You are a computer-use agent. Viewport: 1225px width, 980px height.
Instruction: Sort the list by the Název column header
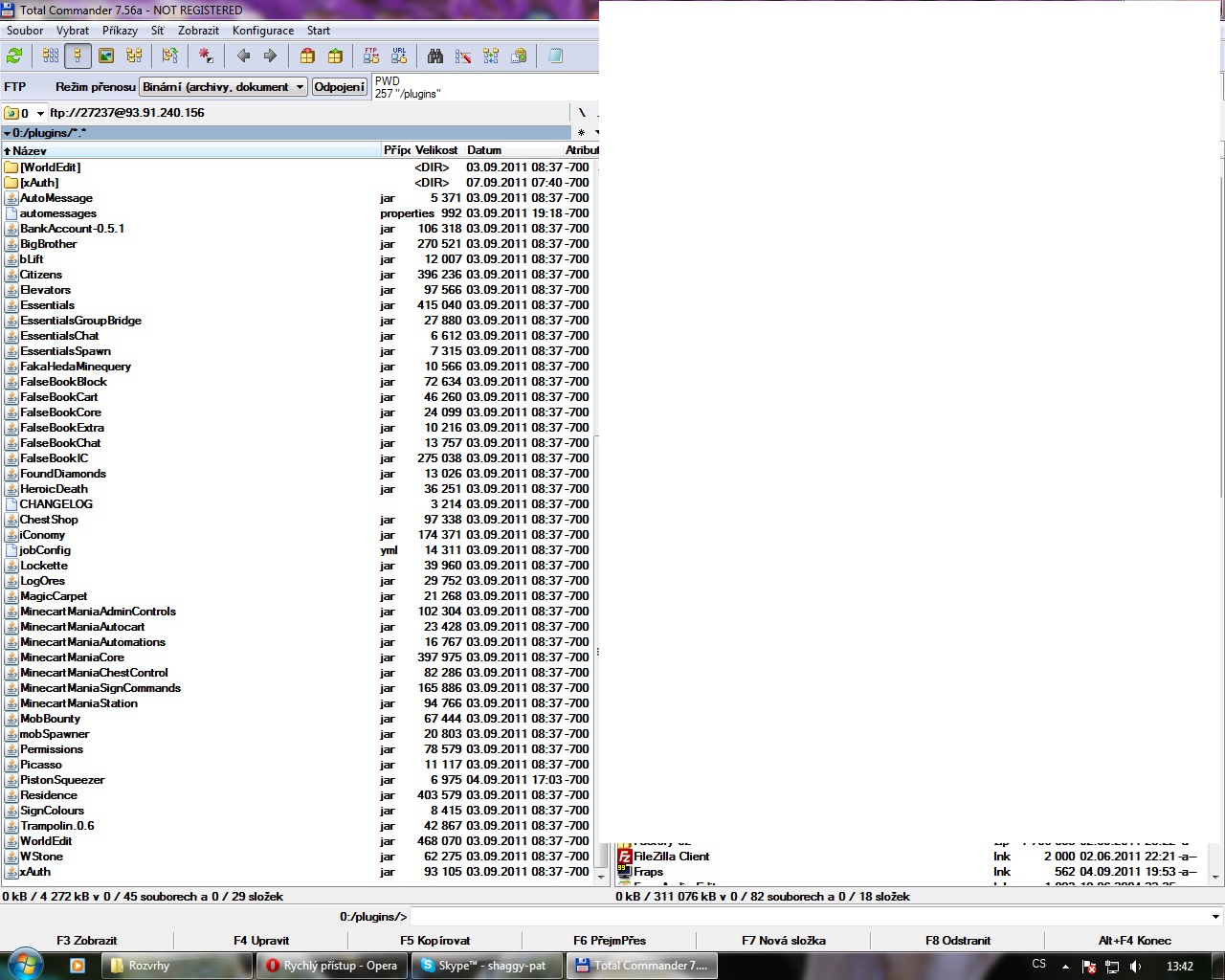(x=191, y=150)
